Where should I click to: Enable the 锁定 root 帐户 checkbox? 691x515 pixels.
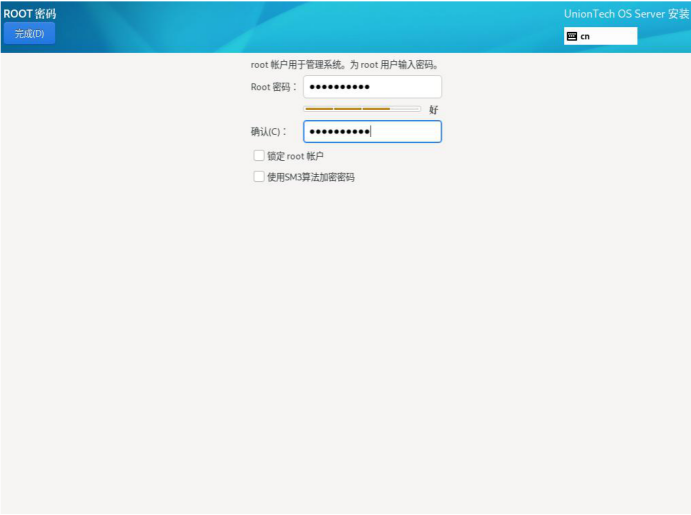259,156
